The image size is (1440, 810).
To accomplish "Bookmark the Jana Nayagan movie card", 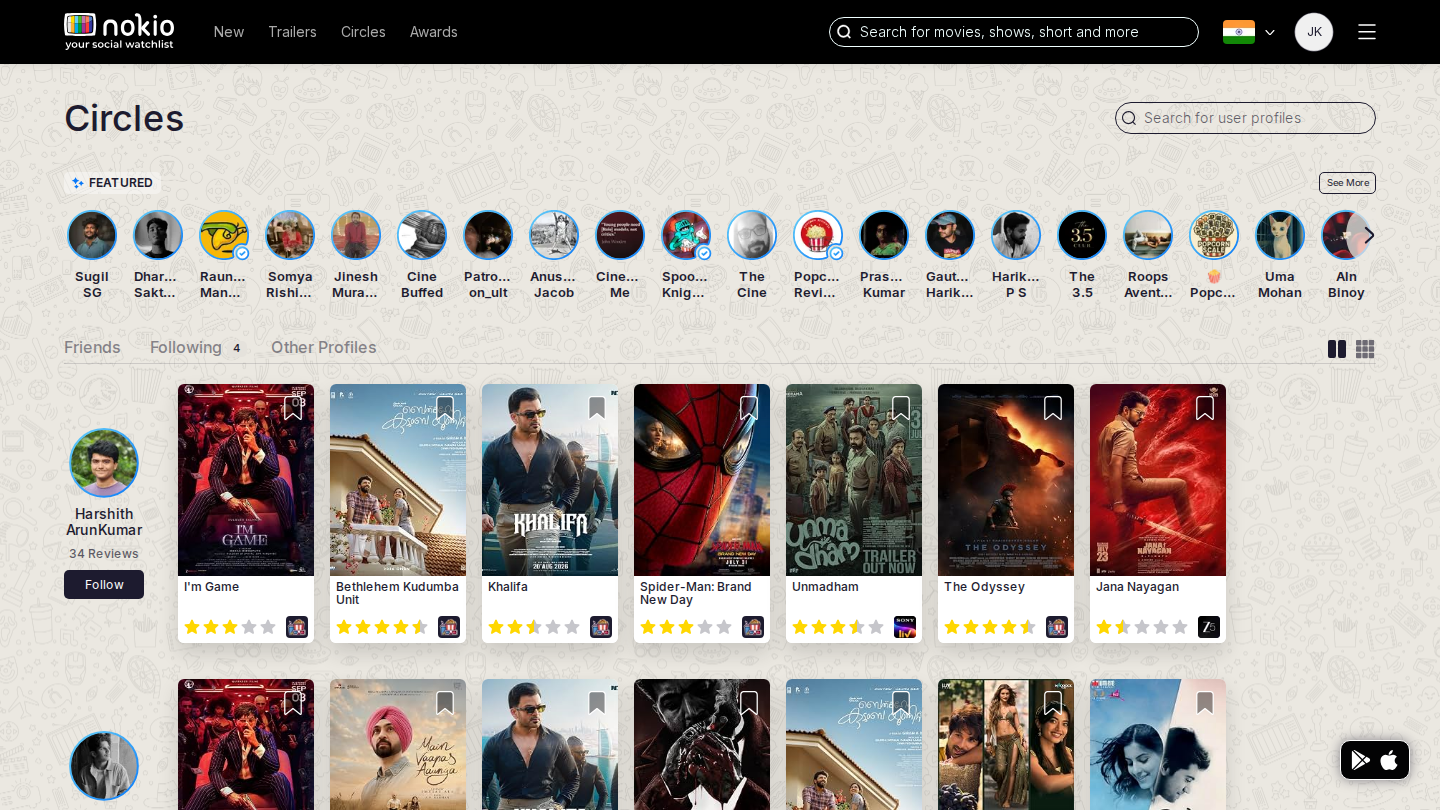I will click(x=1205, y=408).
